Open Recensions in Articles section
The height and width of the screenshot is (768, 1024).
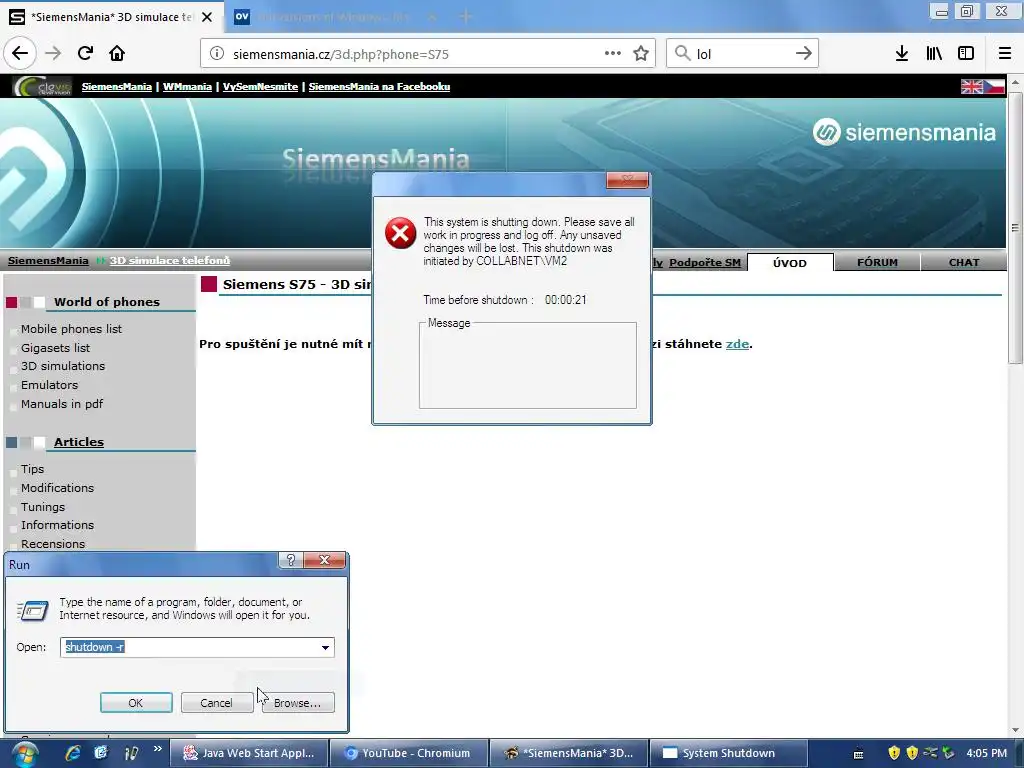[53, 544]
